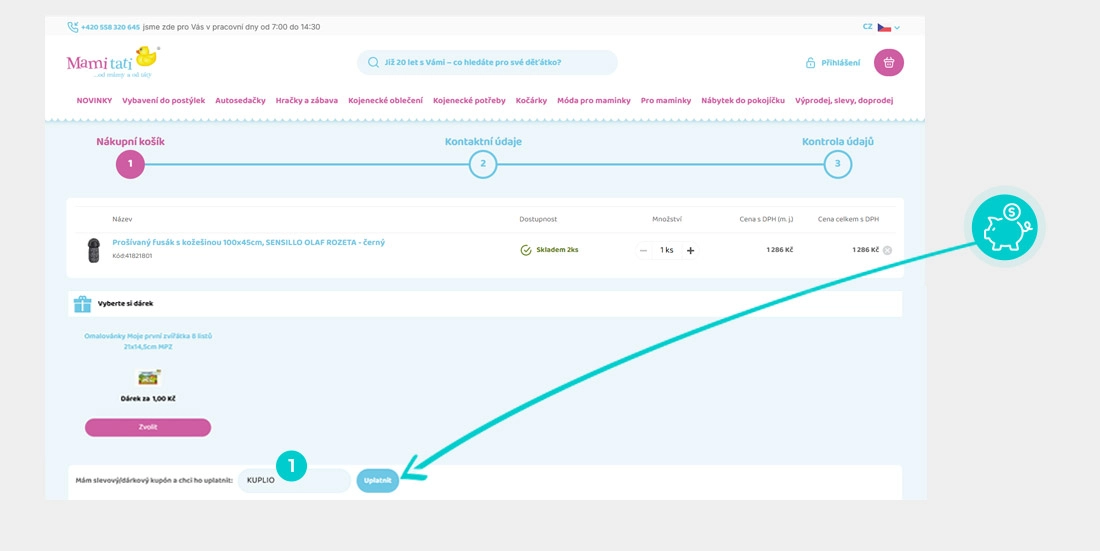Screen dimensions: 1100x551
Task: Click the search magnifier icon
Action: [x=373, y=62]
